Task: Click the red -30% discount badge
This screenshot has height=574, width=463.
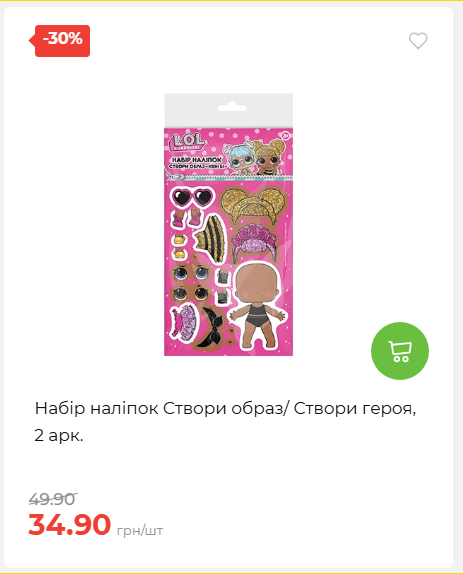Action: (x=60, y=41)
